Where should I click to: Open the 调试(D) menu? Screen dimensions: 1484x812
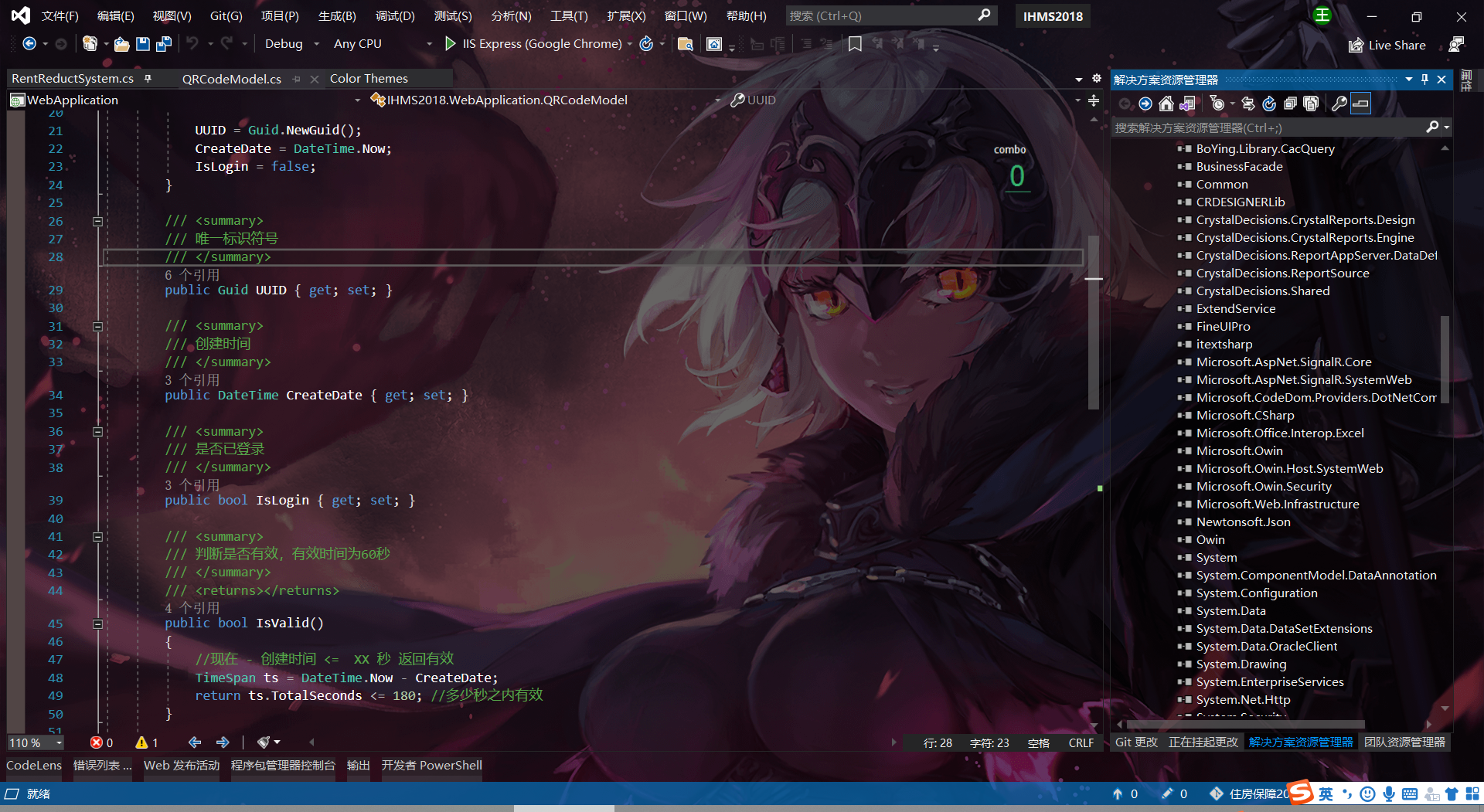pos(395,16)
